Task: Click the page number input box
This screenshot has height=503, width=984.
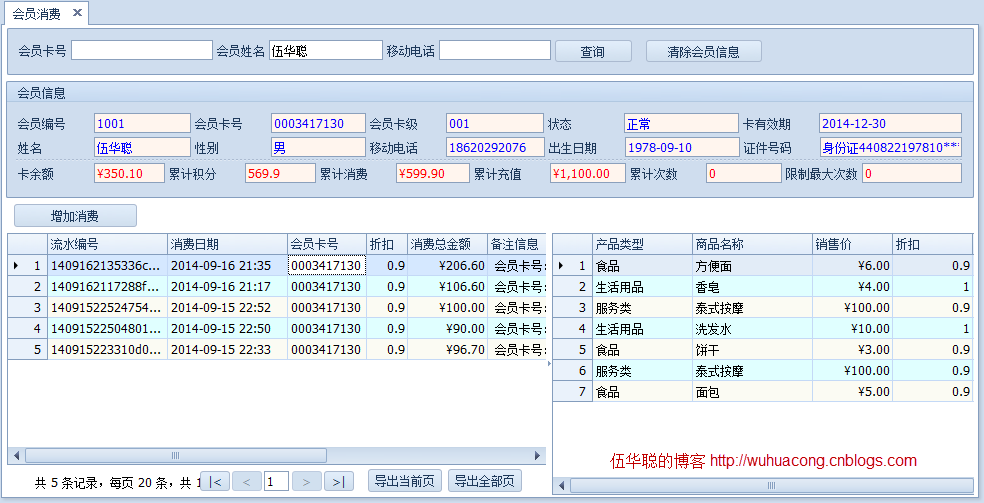Action: (x=277, y=482)
